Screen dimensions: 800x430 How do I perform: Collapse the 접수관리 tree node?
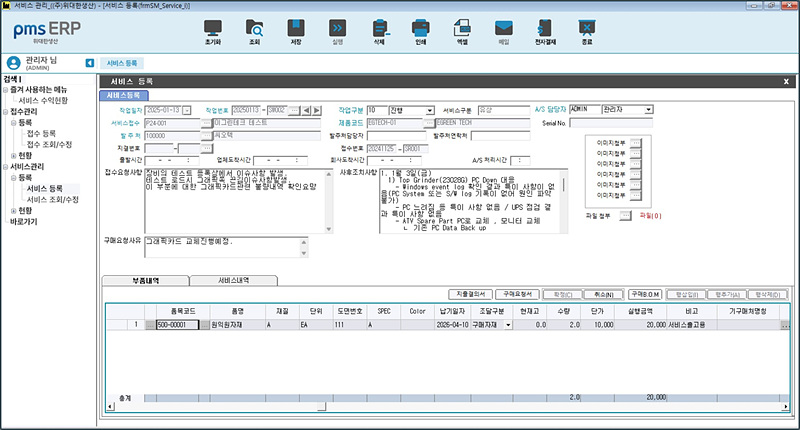pos(5,111)
